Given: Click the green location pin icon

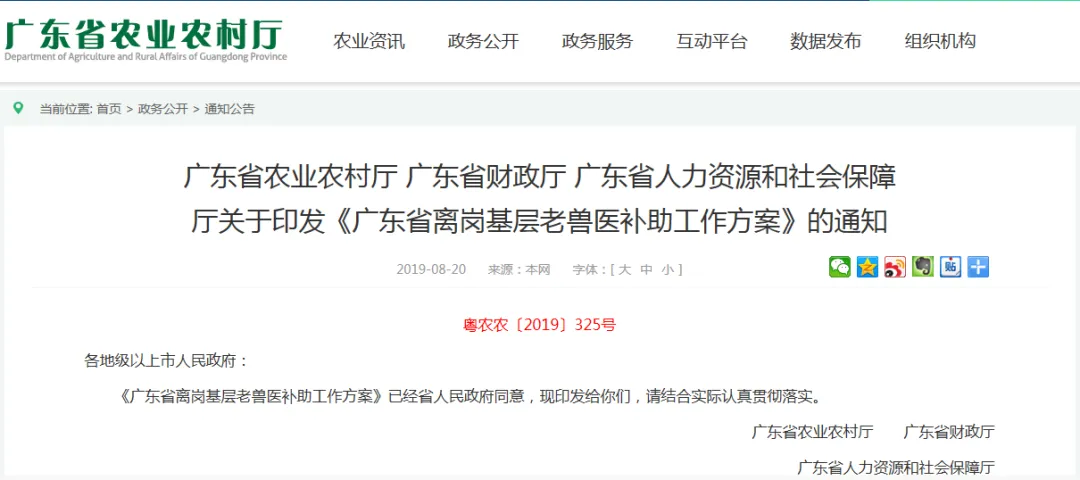Looking at the screenshot, I should pyautogui.click(x=19, y=108).
